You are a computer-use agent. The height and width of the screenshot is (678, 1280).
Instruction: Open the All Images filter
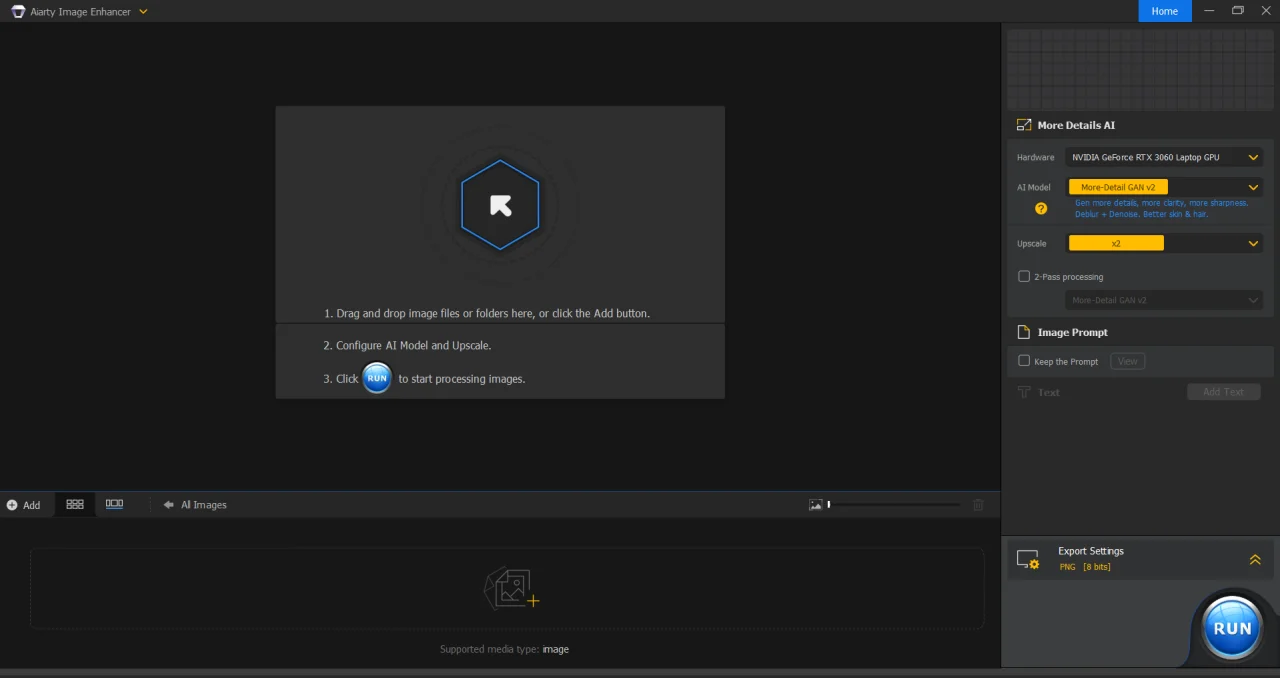196,505
